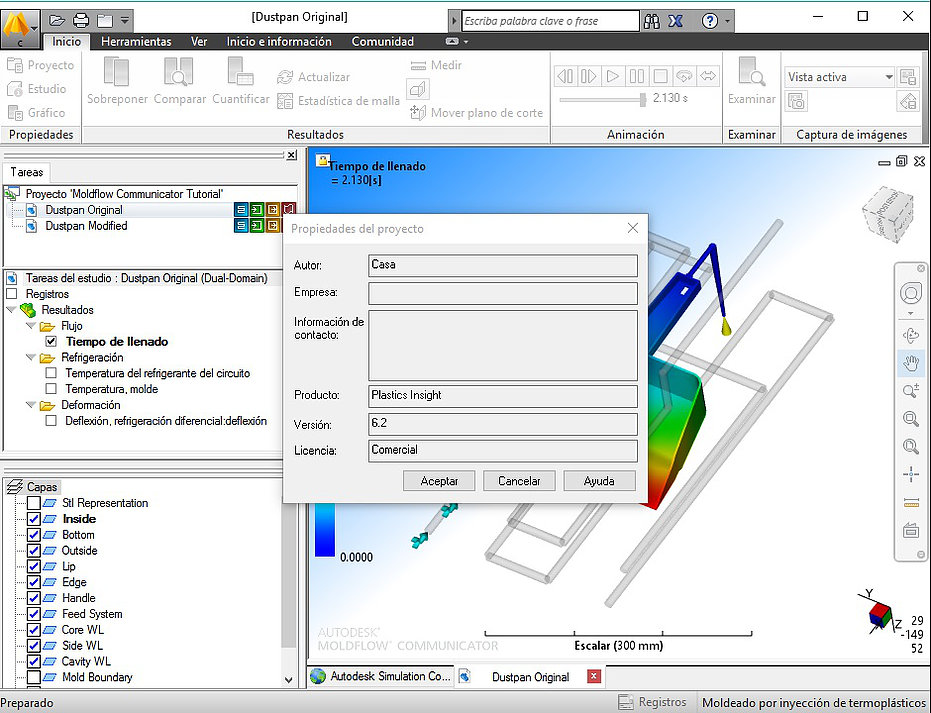Click the print icon in quick access toolbar
The image size is (931, 713).
coord(81,19)
